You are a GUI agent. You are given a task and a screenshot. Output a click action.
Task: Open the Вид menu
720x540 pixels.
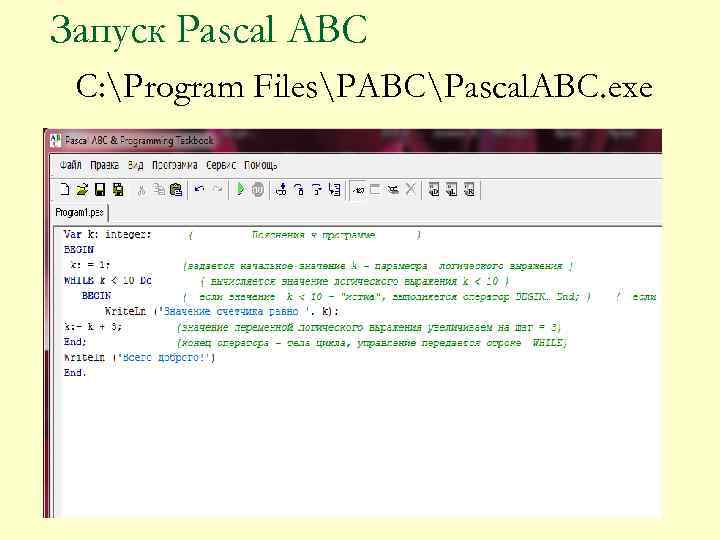(135, 165)
